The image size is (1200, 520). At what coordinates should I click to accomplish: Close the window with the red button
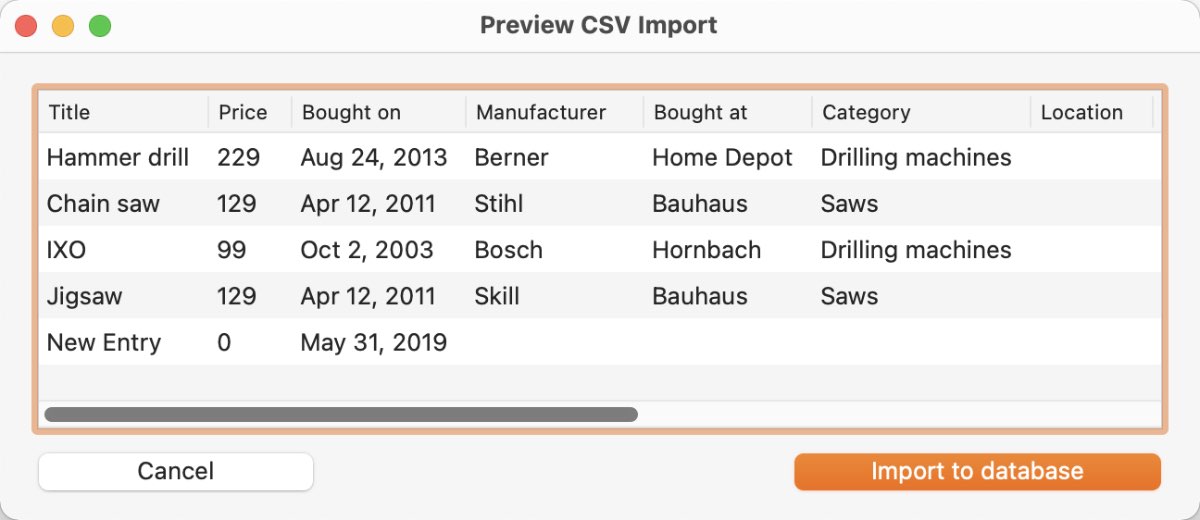pos(26,26)
